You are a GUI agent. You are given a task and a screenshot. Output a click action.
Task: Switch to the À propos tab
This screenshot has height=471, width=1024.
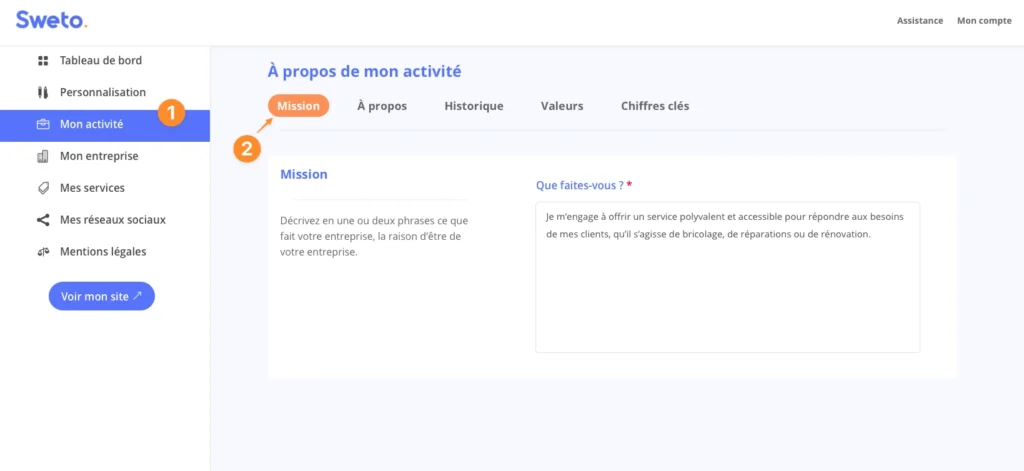tap(381, 106)
